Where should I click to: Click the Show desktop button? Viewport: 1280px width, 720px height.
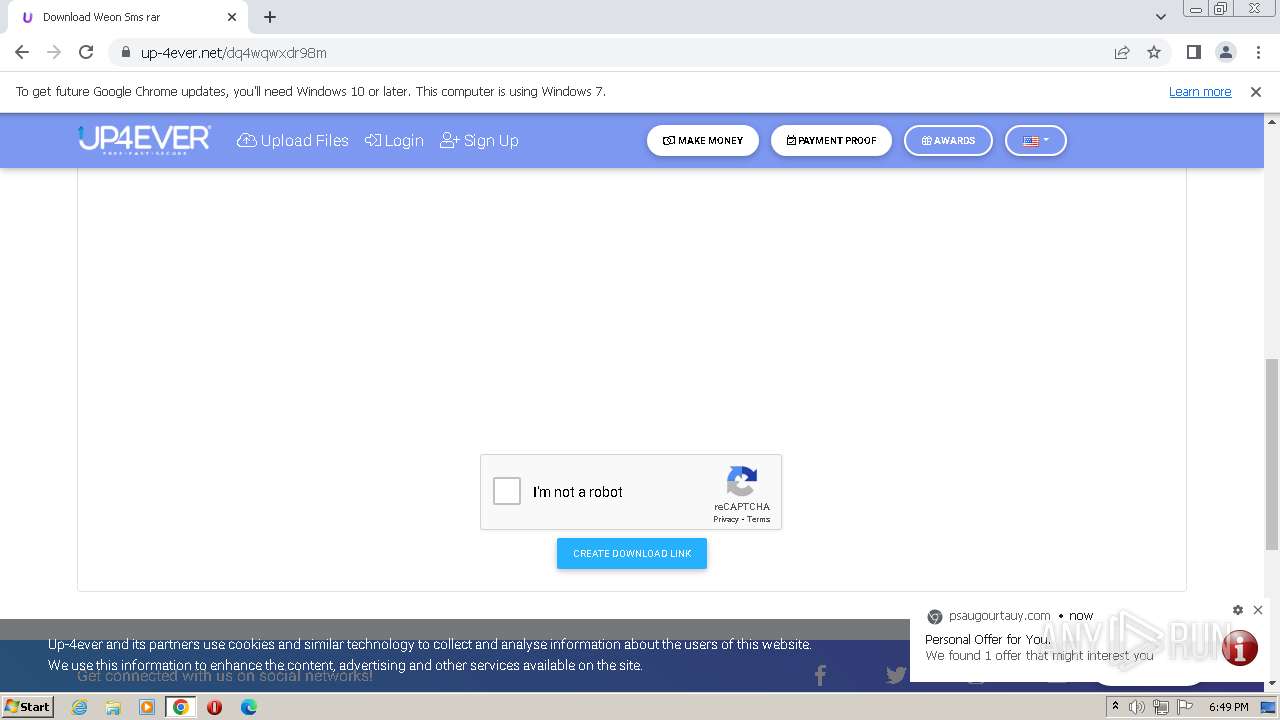point(1270,707)
